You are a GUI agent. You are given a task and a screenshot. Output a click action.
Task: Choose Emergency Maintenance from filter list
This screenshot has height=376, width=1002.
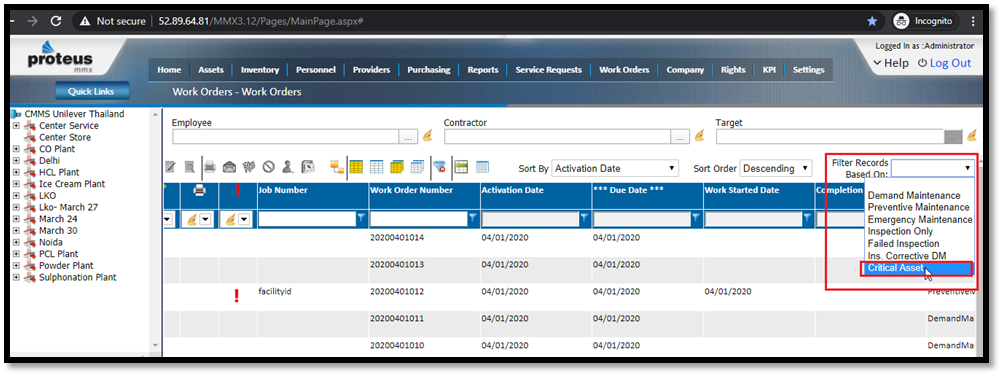(x=920, y=219)
